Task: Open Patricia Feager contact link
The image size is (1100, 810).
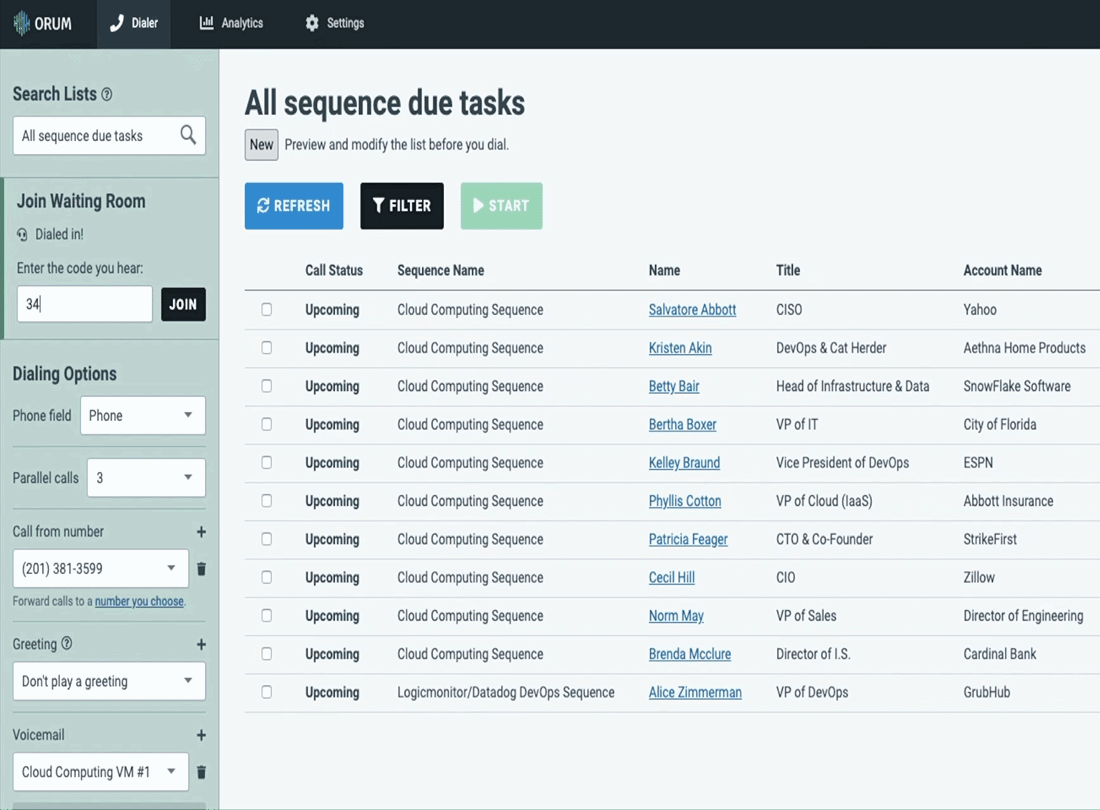Action: point(688,539)
